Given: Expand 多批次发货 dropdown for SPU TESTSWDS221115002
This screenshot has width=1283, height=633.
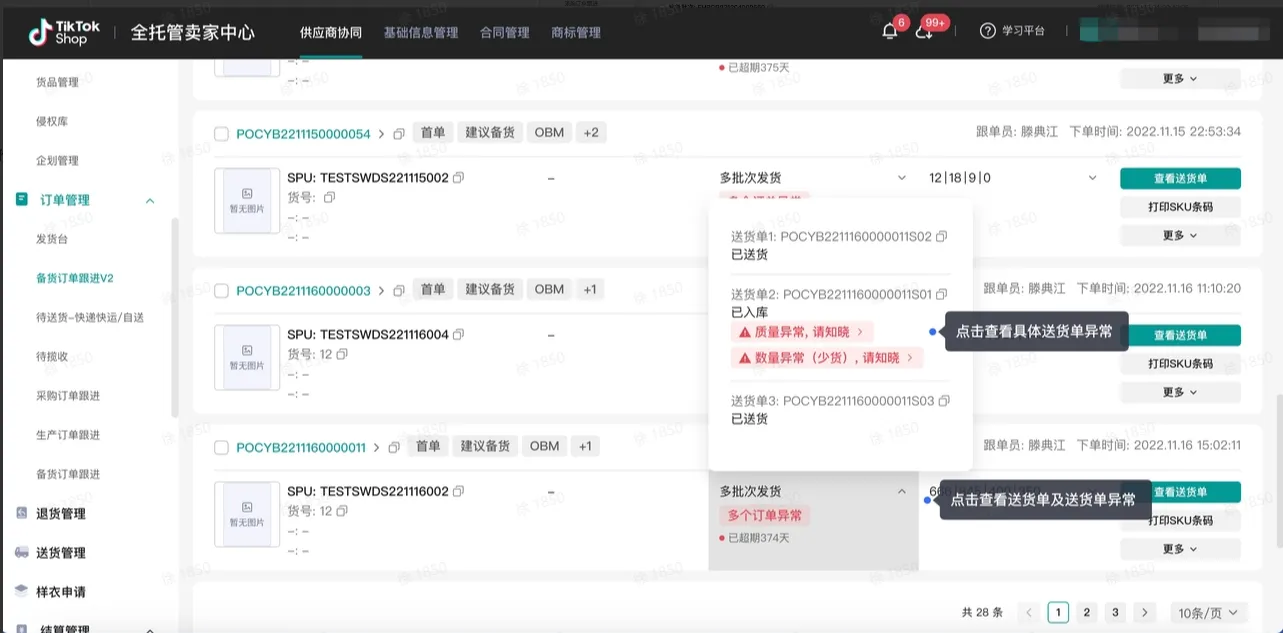Looking at the screenshot, I should (x=901, y=178).
